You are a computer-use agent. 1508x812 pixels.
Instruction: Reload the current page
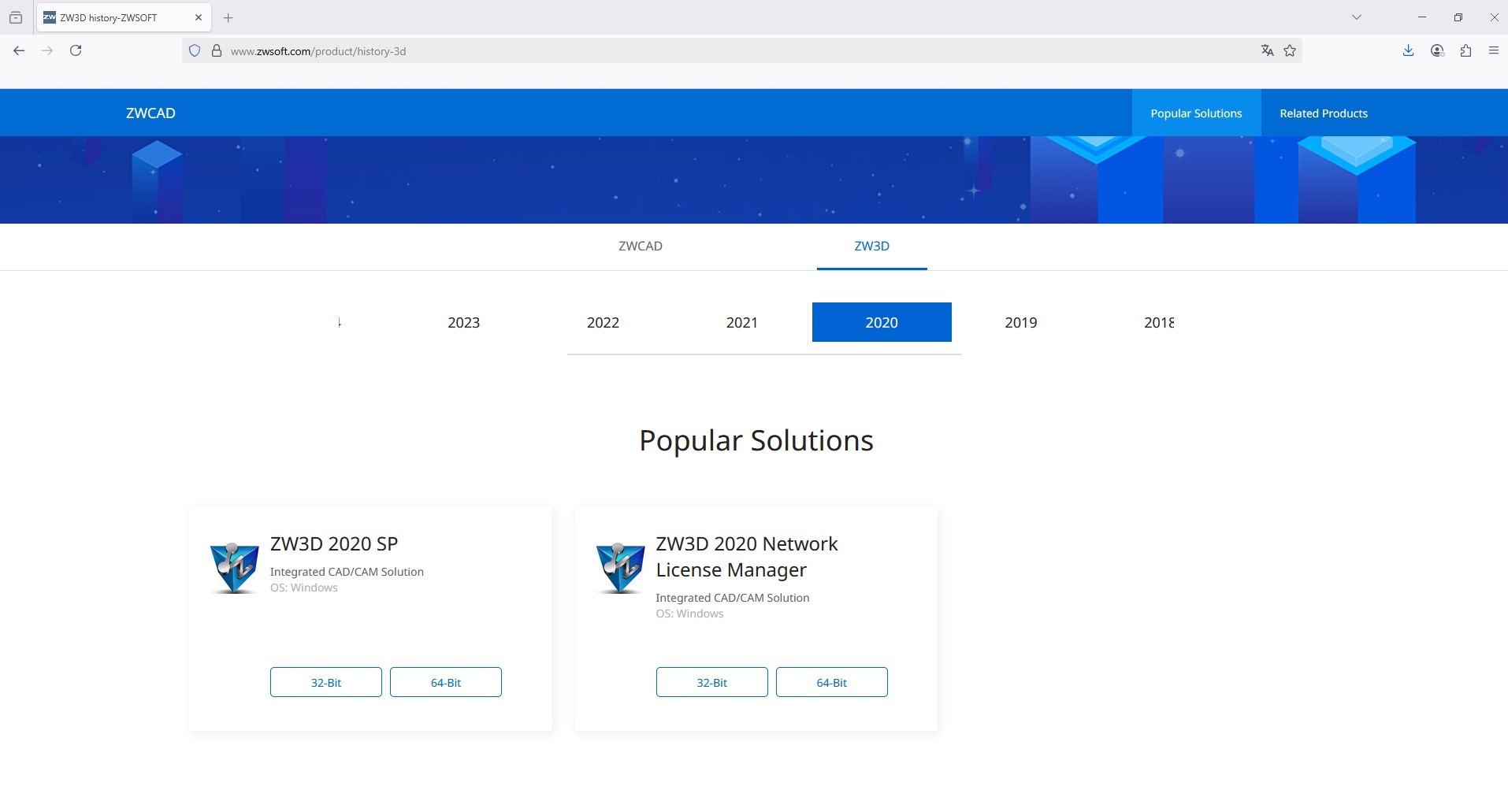click(x=76, y=50)
